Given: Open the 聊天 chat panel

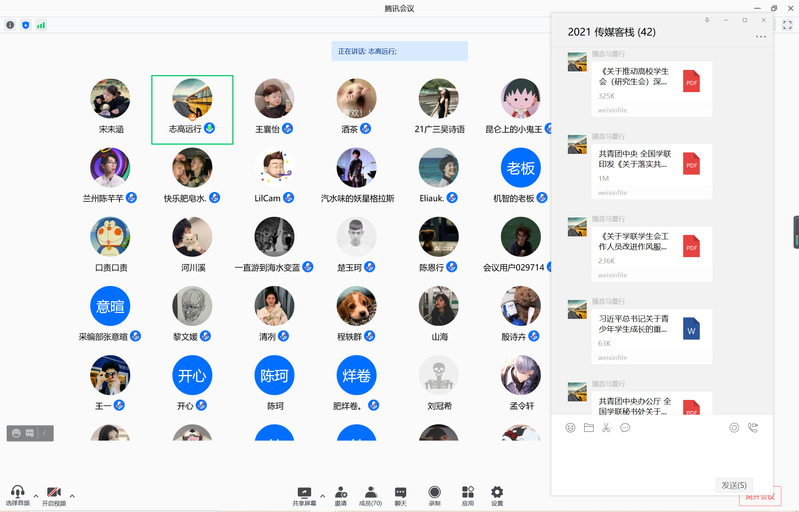Looking at the screenshot, I should coord(401,493).
